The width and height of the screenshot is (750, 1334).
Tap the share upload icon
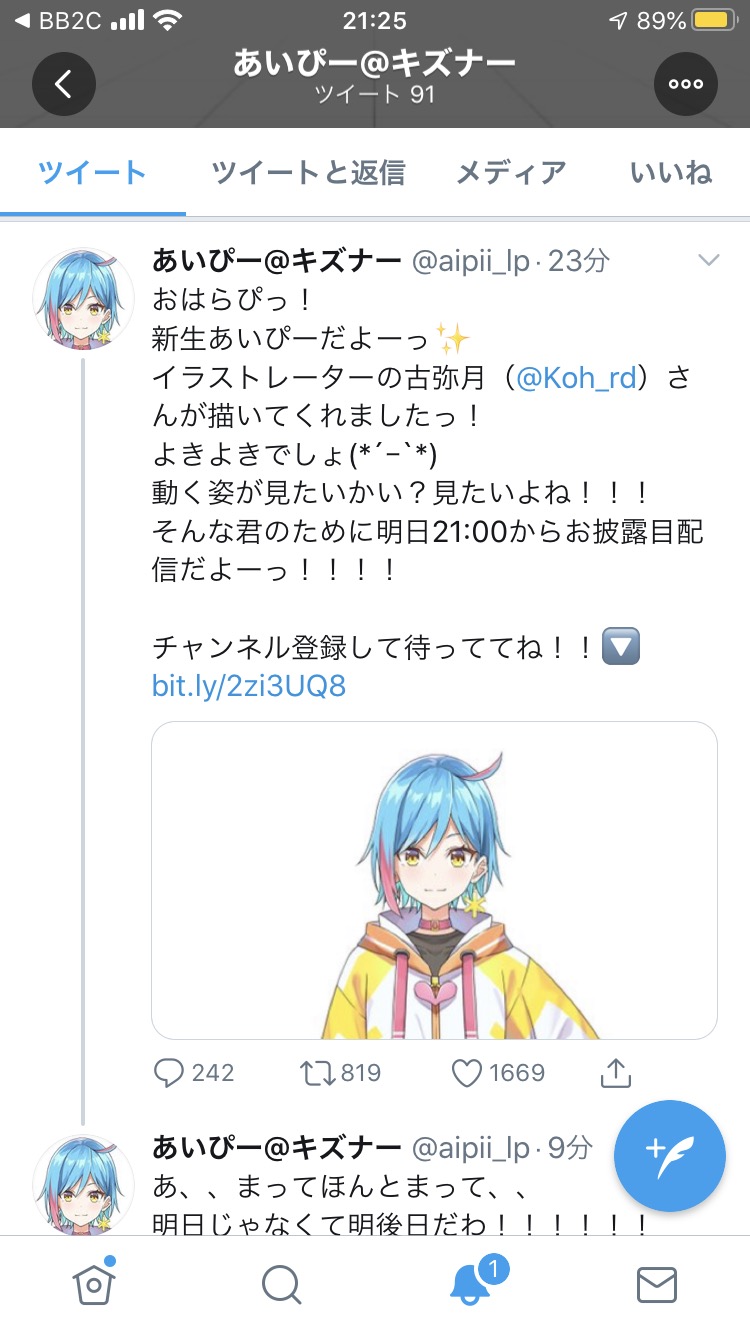(616, 1073)
